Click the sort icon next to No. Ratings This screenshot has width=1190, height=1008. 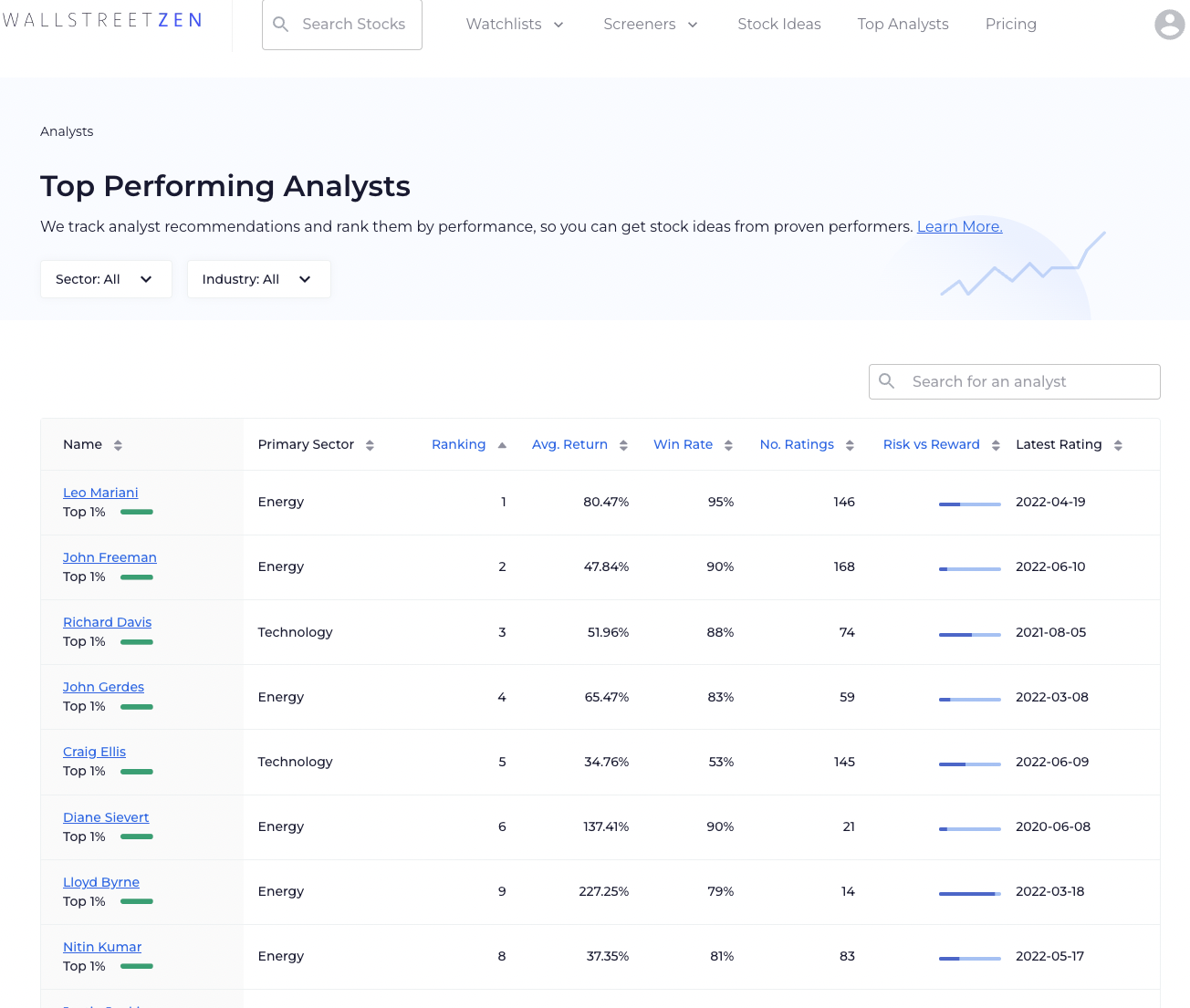coord(850,445)
